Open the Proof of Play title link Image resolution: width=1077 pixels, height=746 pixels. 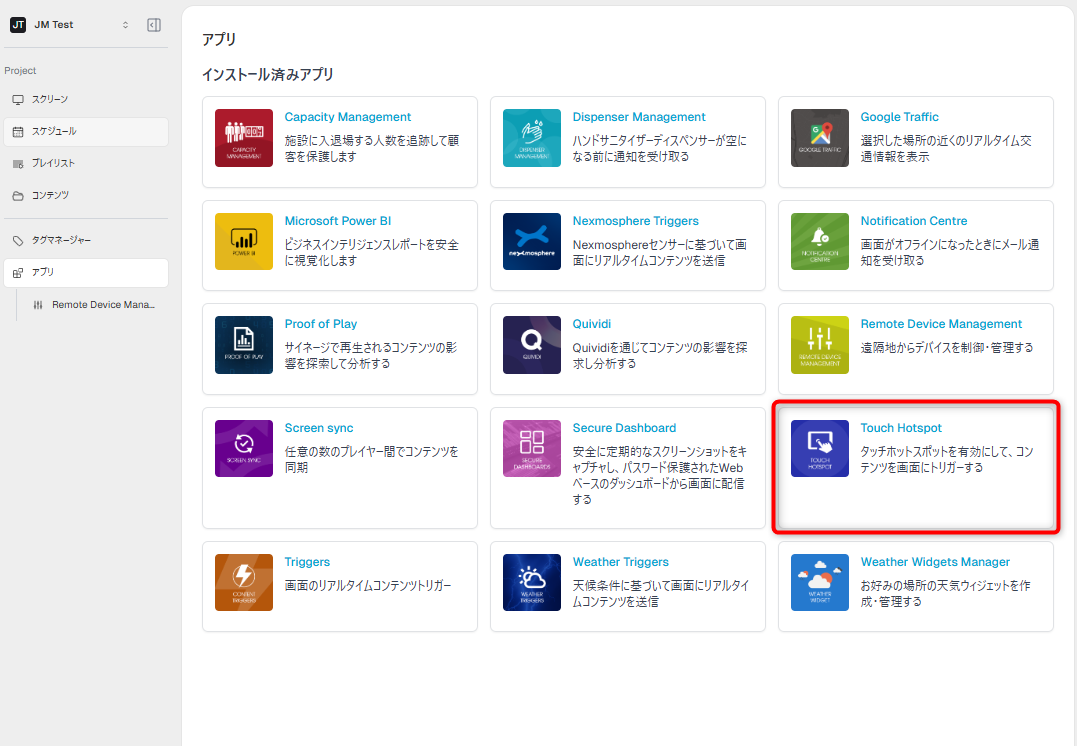click(x=321, y=324)
